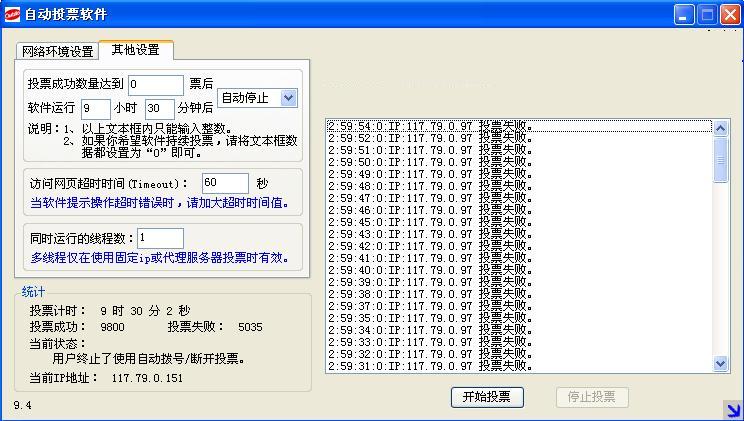Minimize the 自动投票软件 window
Screen dimensions: 744x421
(684, 14)
